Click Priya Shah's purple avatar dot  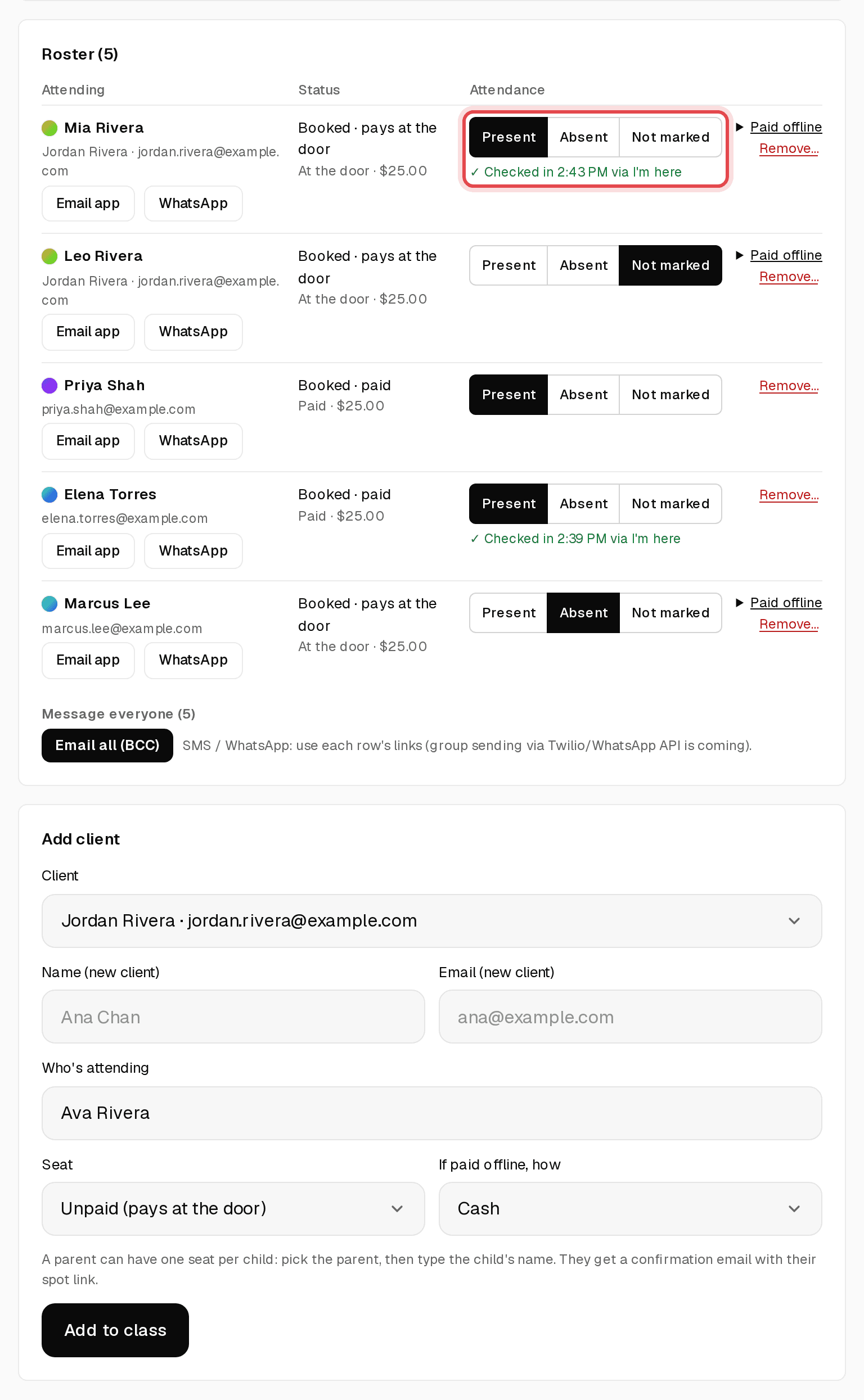49,386
